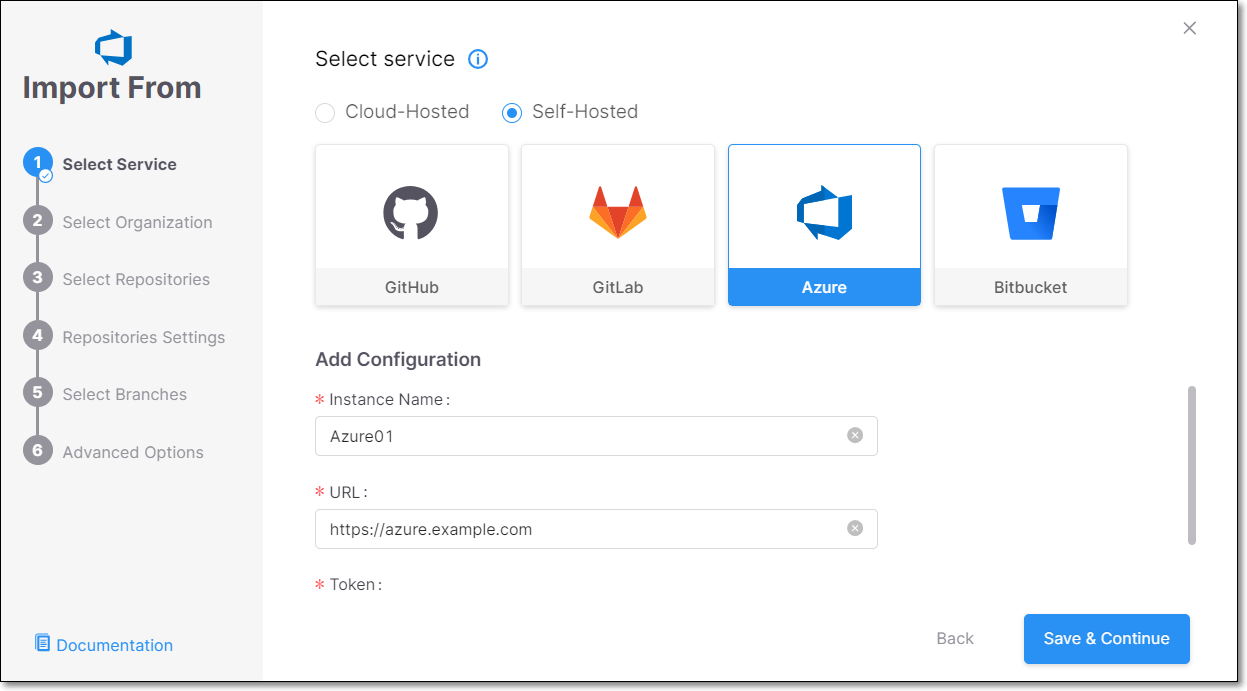Image resolution: width=1247 pixels, height=691 pixels.
Task: Click the Select service heading
Action: pyautogui.click(x=385, y=59)
